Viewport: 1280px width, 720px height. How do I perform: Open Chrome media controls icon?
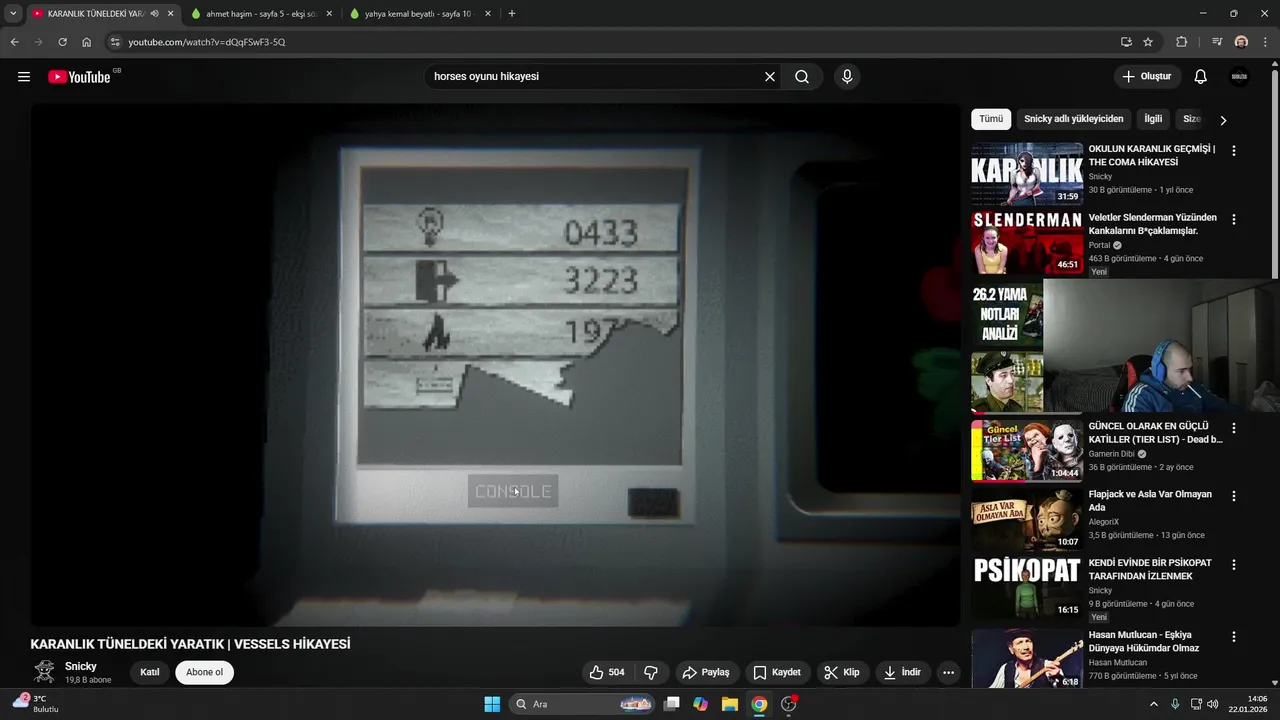tap(1217, 42)
